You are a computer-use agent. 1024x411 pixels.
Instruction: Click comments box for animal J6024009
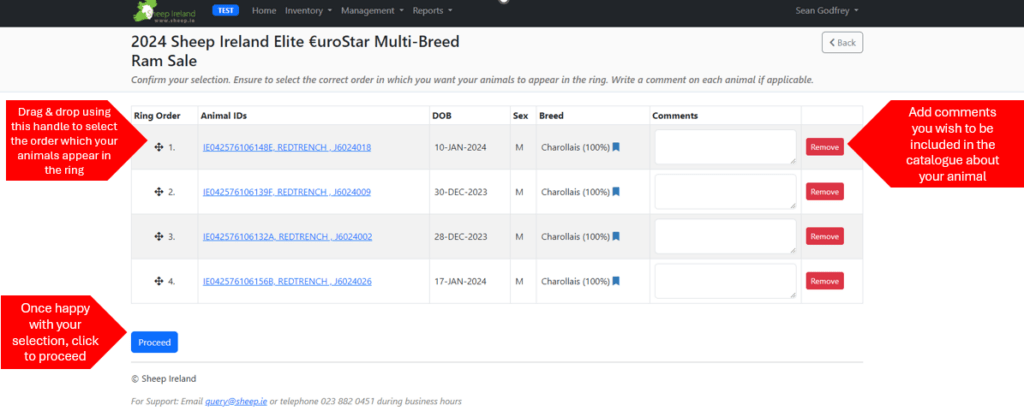[x=726, y=191]
